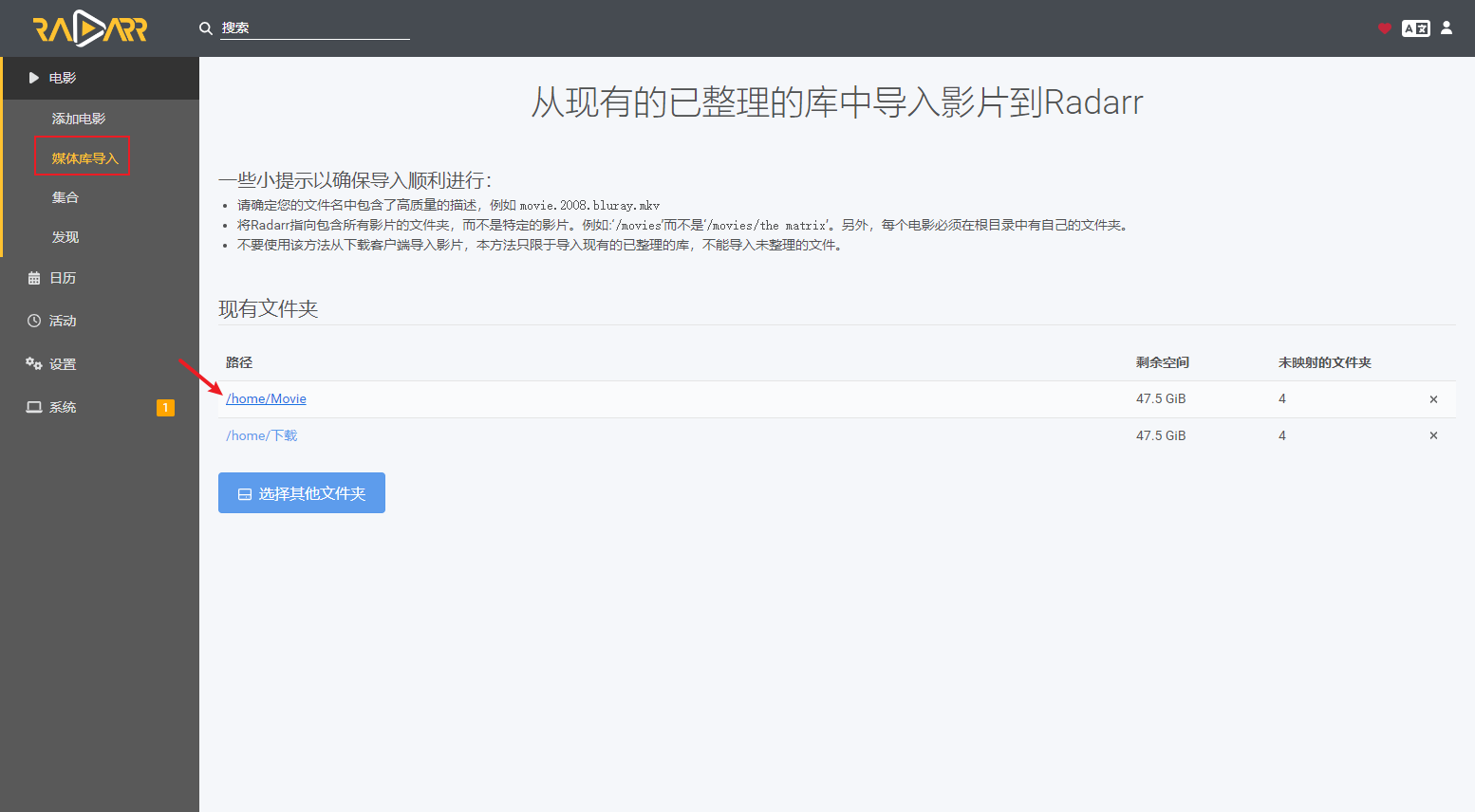Image resolution: width=1475 pixels, height=812 pixels.
Task: Open the /home/Movie folder link
Action: point(266,398)
